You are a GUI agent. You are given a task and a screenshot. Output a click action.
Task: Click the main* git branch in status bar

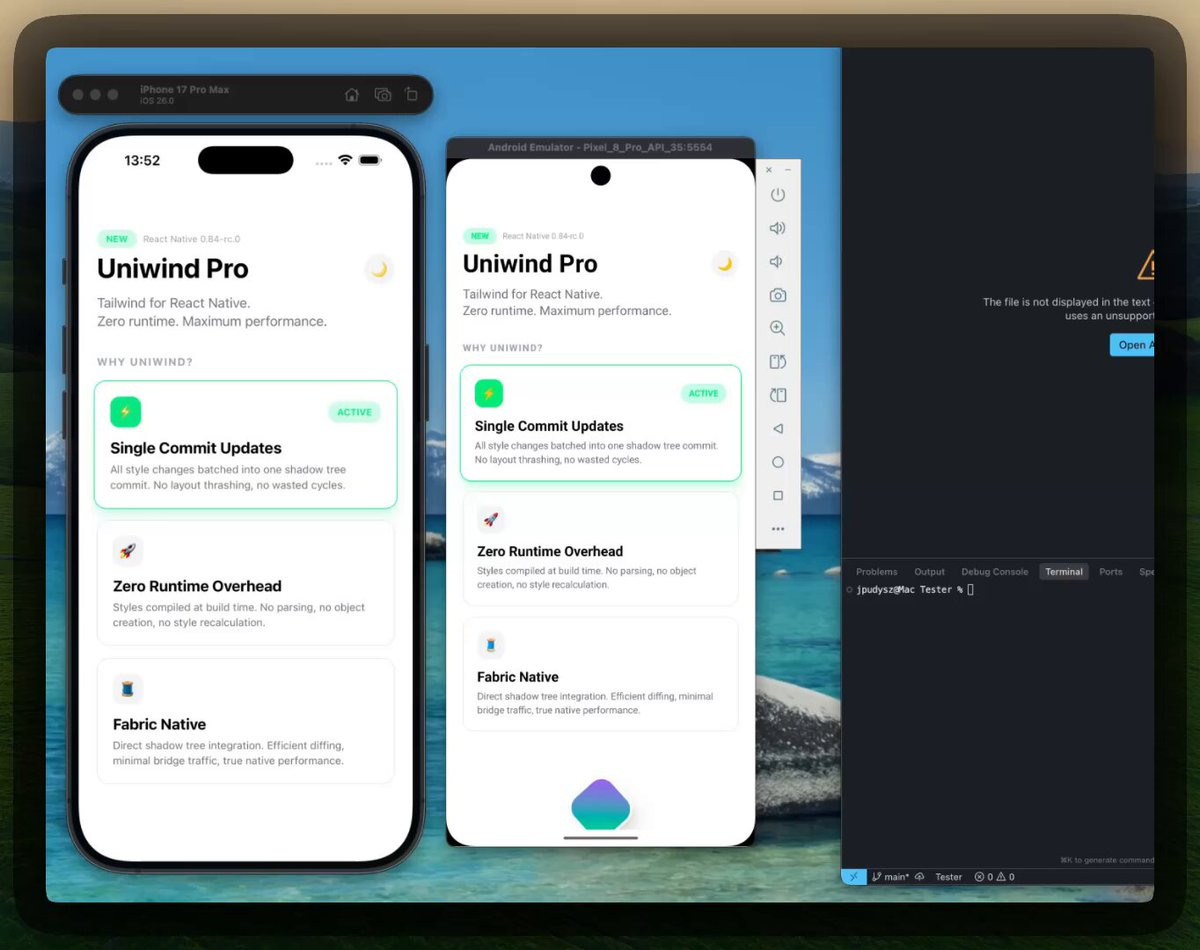pos(891,877)
